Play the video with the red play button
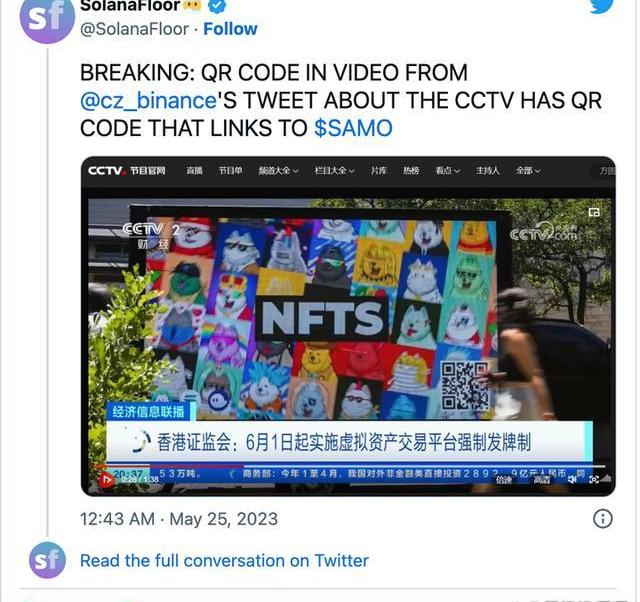This screenshot has width=640, height=602. pos(107,480)
